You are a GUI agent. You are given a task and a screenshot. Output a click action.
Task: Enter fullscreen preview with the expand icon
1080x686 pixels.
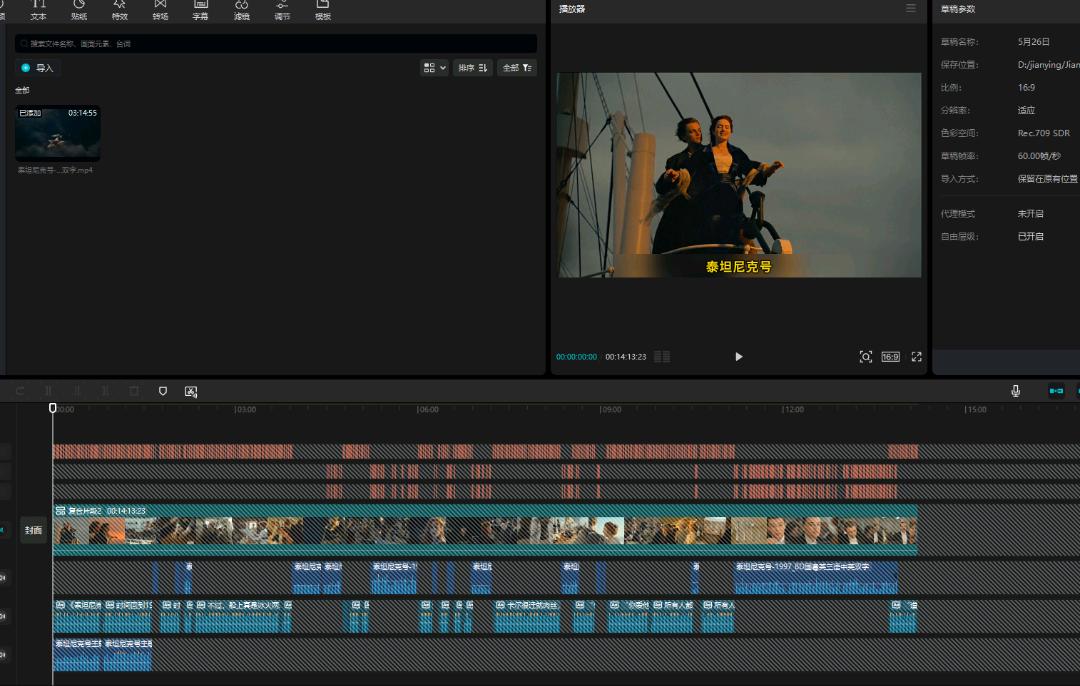click(x=917, y=357)
